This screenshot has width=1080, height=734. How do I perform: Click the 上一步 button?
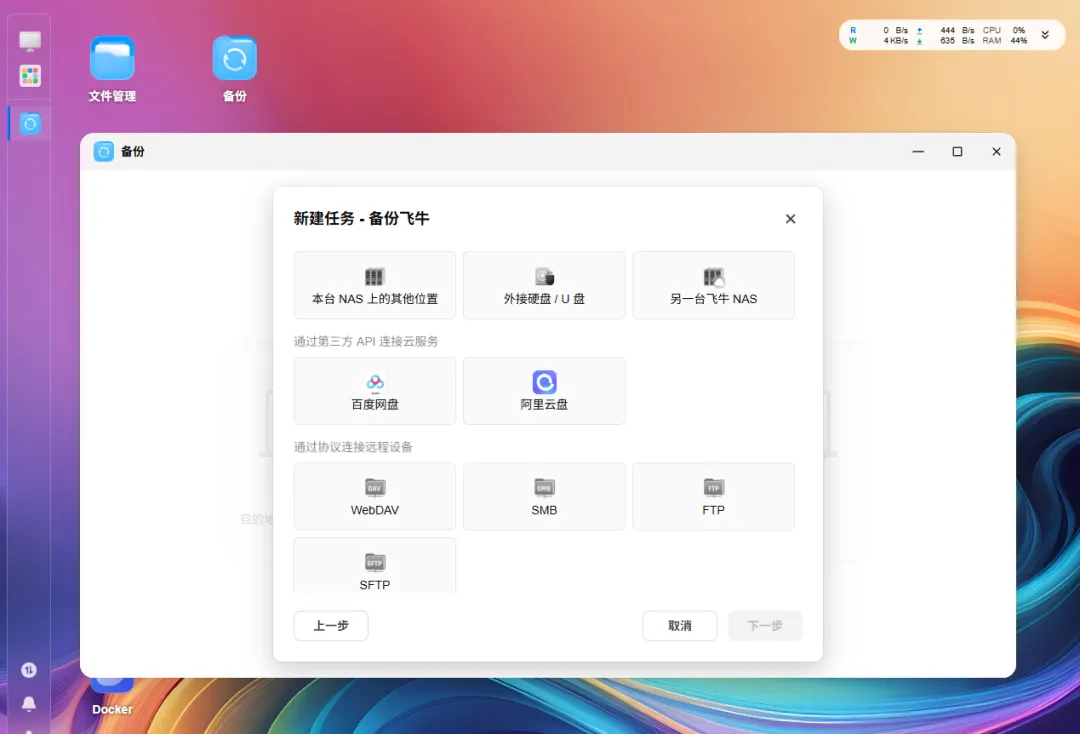pyautogui.click(x=331, y=626)
